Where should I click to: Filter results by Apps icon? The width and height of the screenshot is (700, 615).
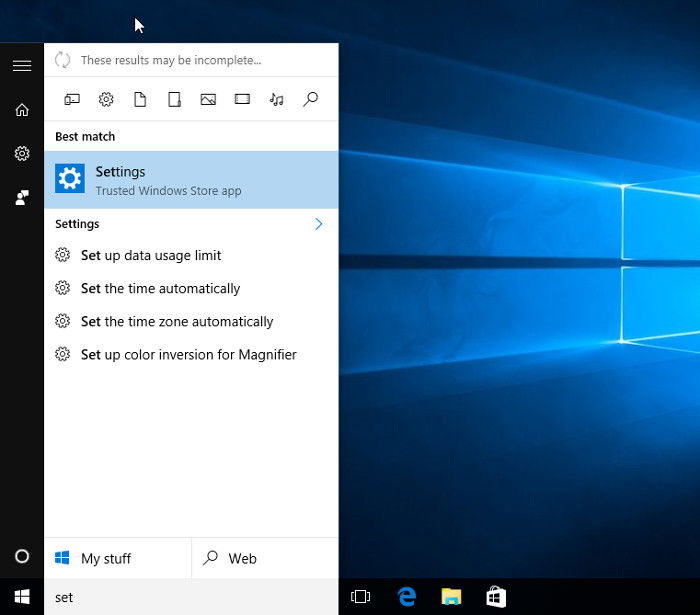72,99
